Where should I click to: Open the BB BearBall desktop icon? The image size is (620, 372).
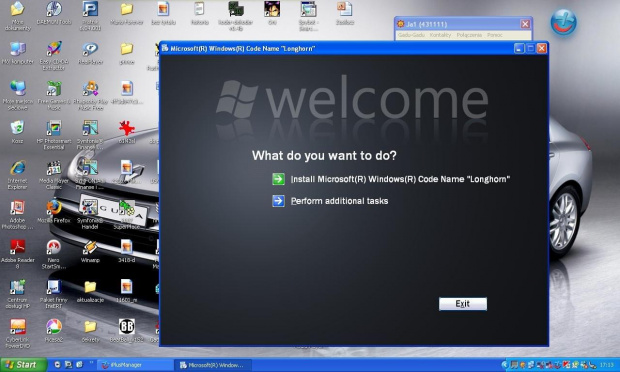point(127,330)
